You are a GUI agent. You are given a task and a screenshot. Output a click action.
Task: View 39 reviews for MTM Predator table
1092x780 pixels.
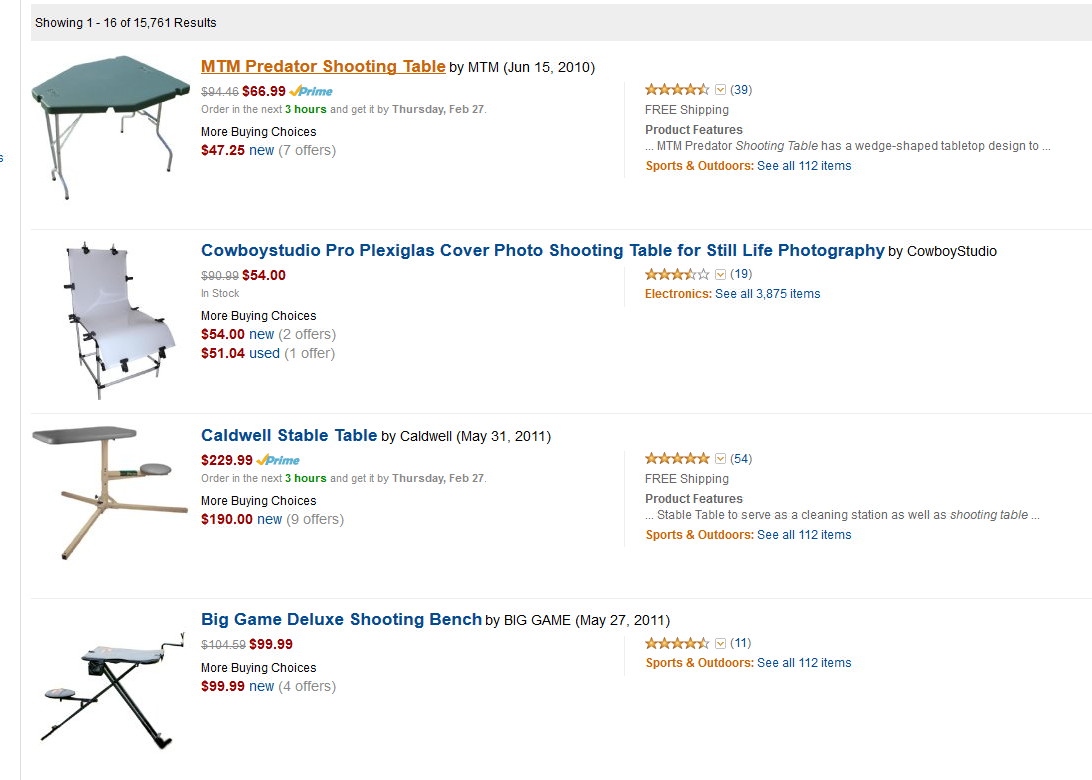tap(741, 90)
